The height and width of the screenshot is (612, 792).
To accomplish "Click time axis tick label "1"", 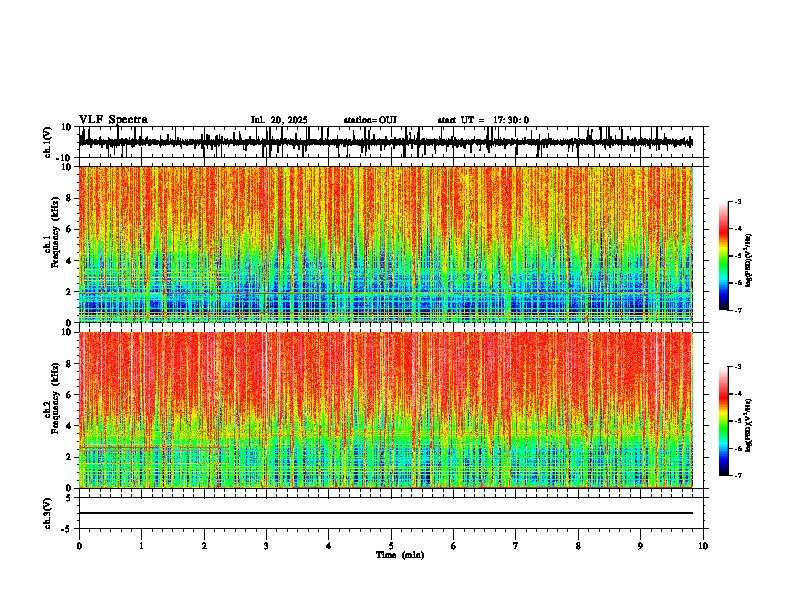I will coord(141,546).
